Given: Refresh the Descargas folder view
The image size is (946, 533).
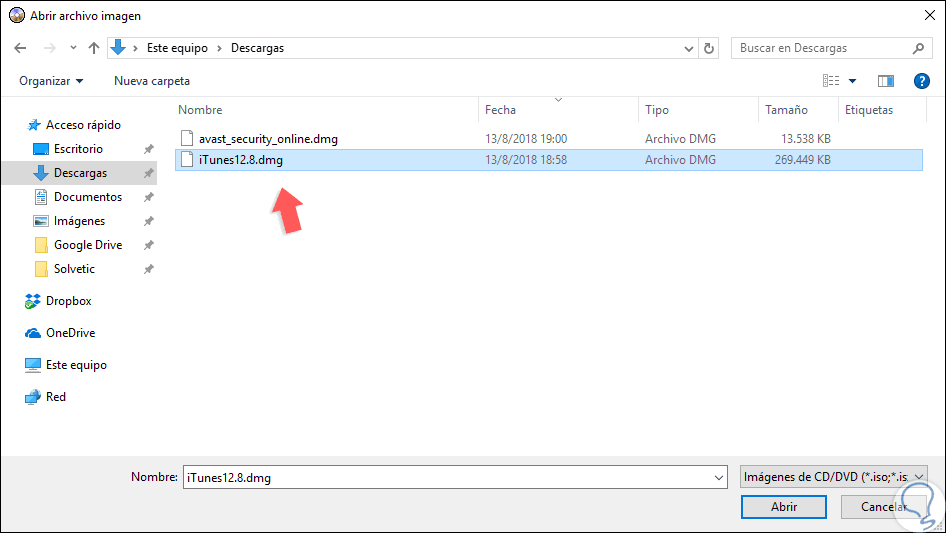Looking at the screenshot, I should [709, 48].
